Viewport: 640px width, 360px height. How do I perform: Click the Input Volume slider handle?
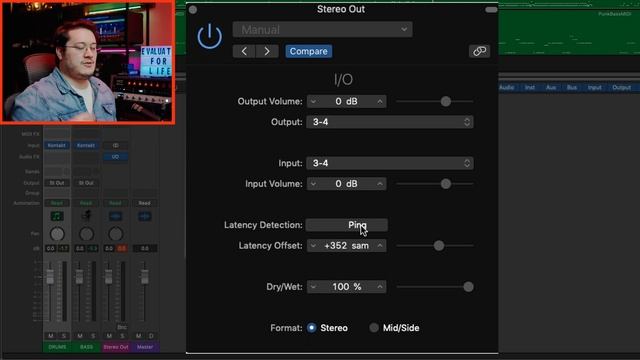[446, 184]
